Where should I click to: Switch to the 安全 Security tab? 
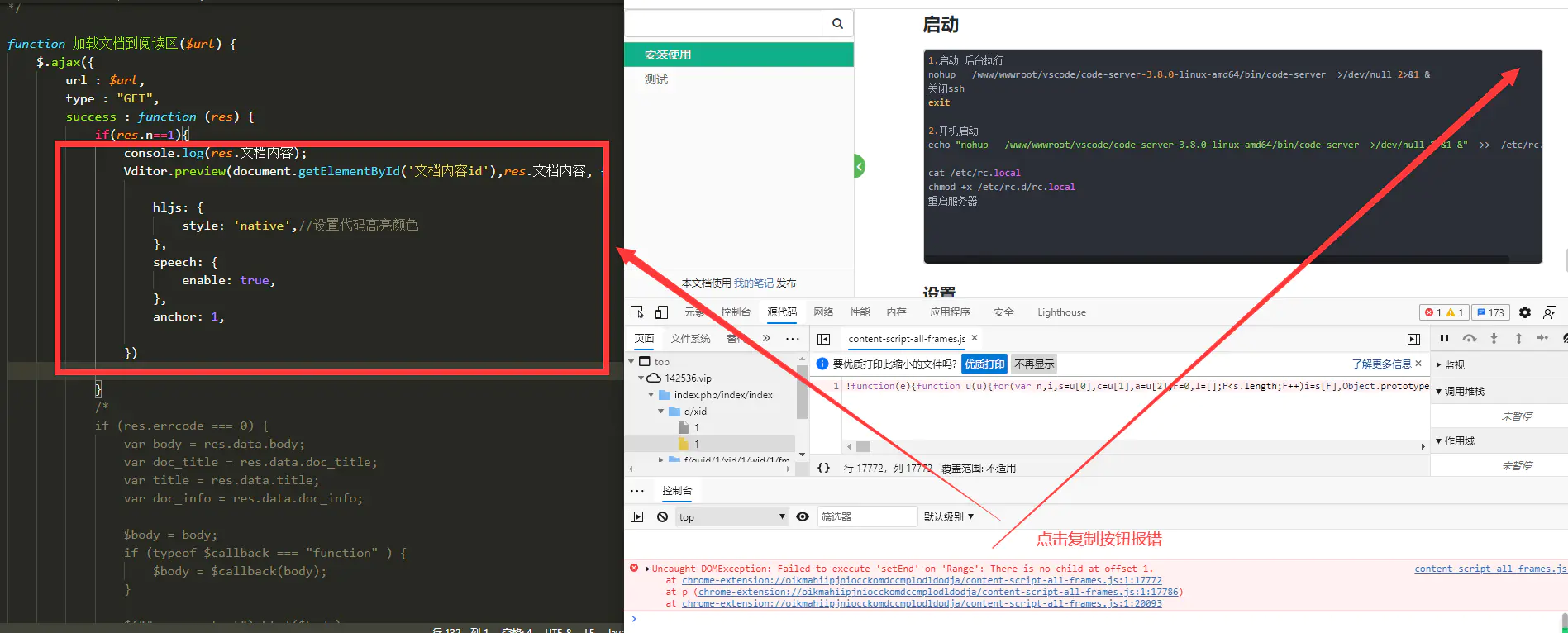pos(1003,312)
